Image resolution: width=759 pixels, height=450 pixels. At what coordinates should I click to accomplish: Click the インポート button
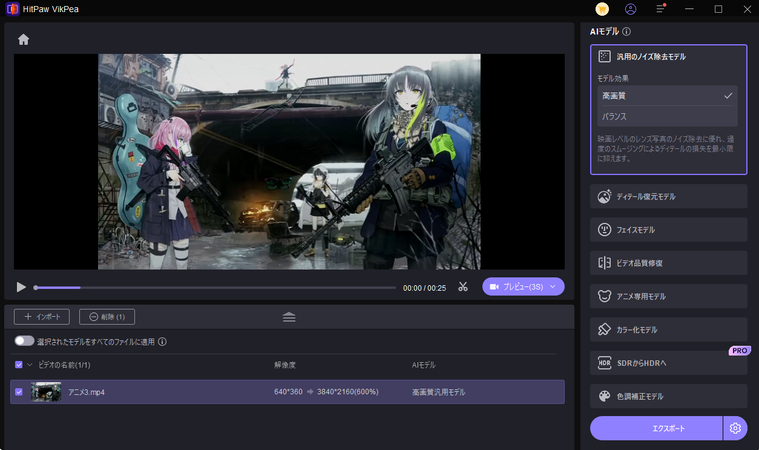point(42,317)
